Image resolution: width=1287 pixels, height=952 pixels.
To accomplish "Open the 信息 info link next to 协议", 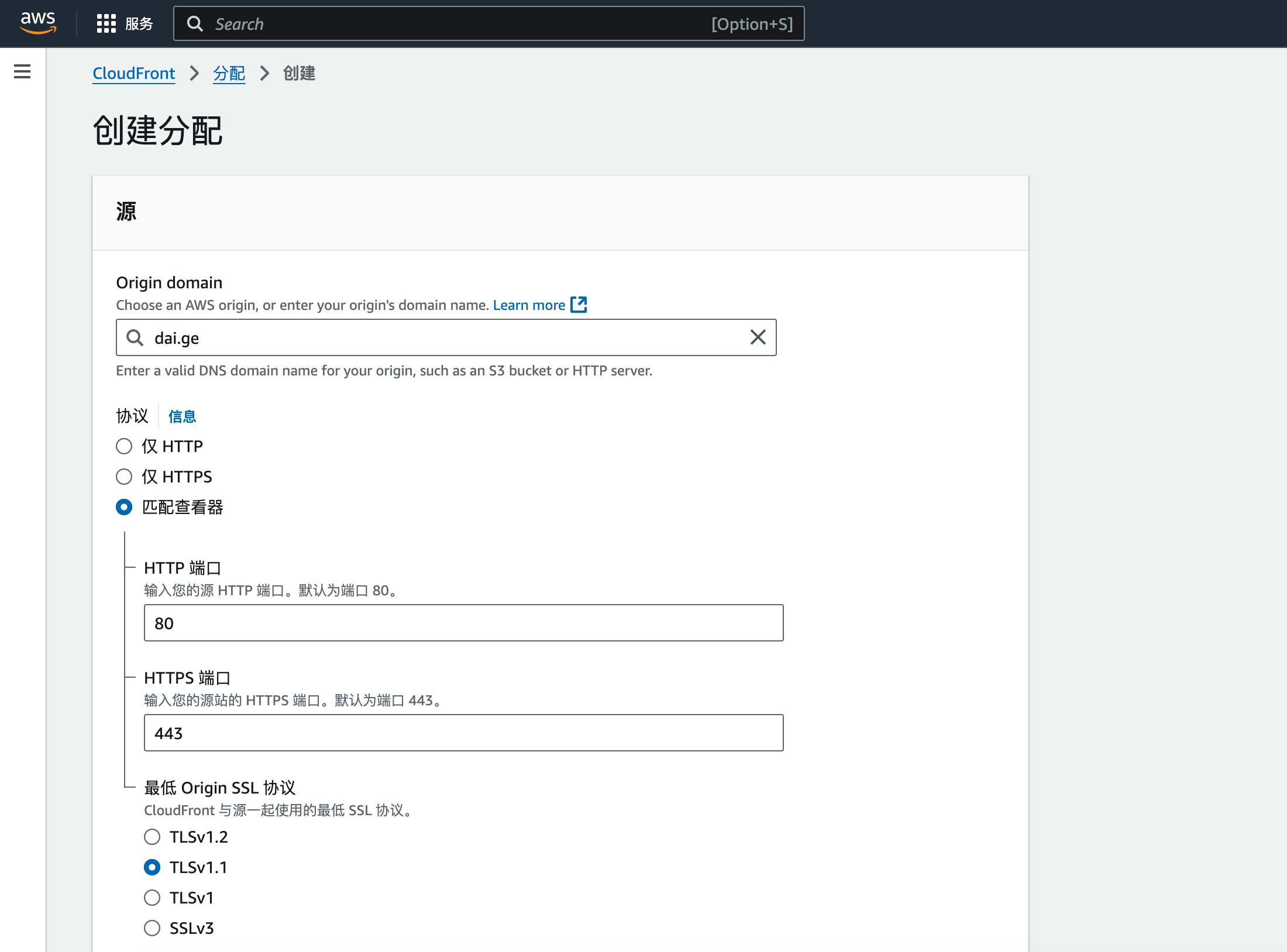I will pos(182,416).
